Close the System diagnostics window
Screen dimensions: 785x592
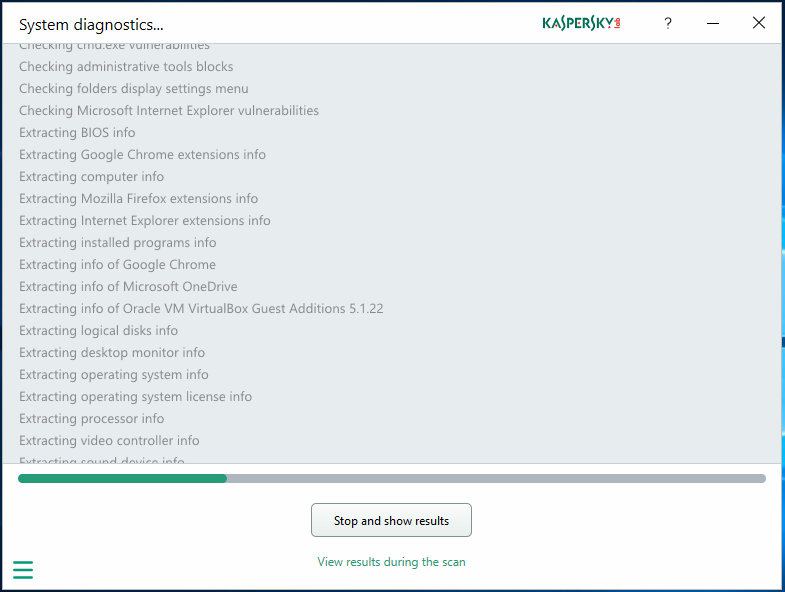point(758,23)
